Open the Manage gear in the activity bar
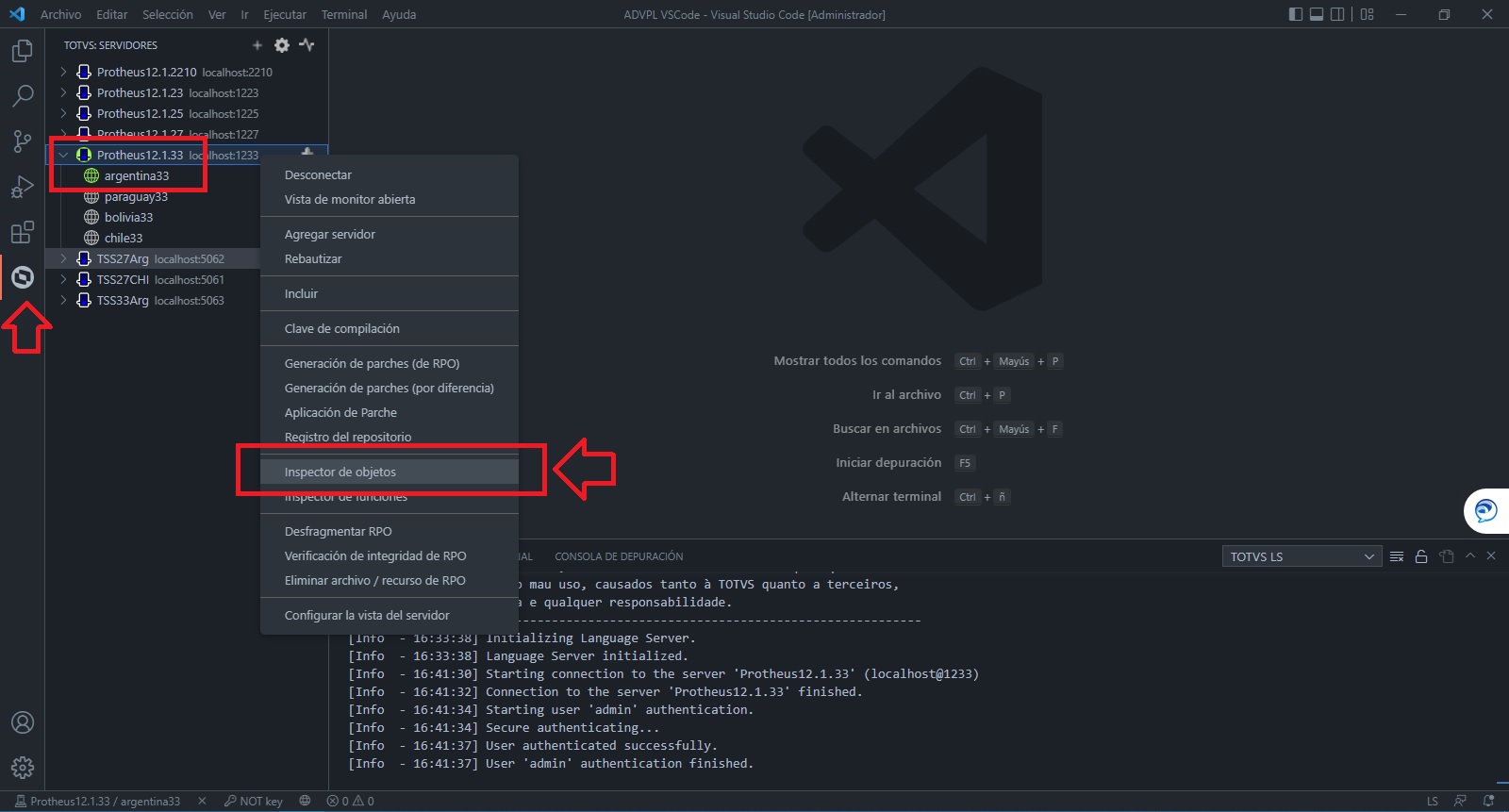This screenshot has height=812, width=1509. (23, 768)
